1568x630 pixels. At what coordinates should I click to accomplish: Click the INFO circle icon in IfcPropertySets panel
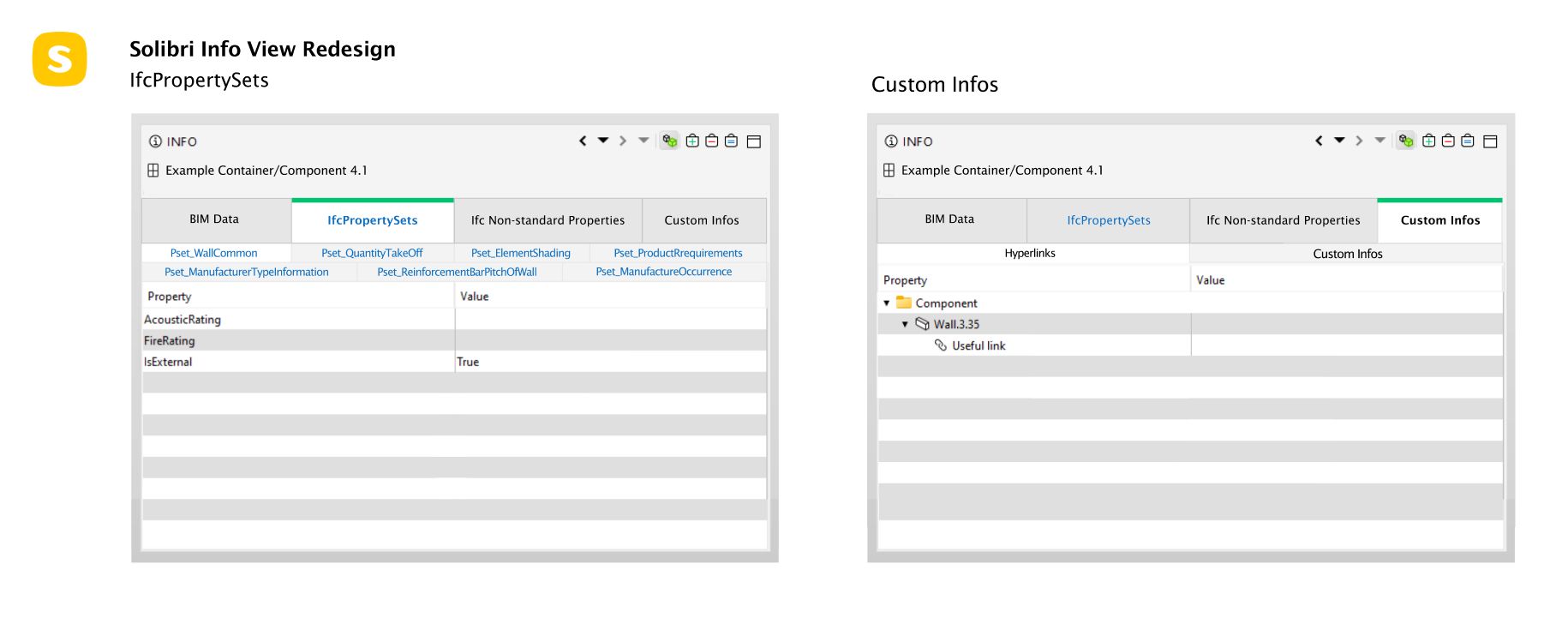click(x=155, y=141)
